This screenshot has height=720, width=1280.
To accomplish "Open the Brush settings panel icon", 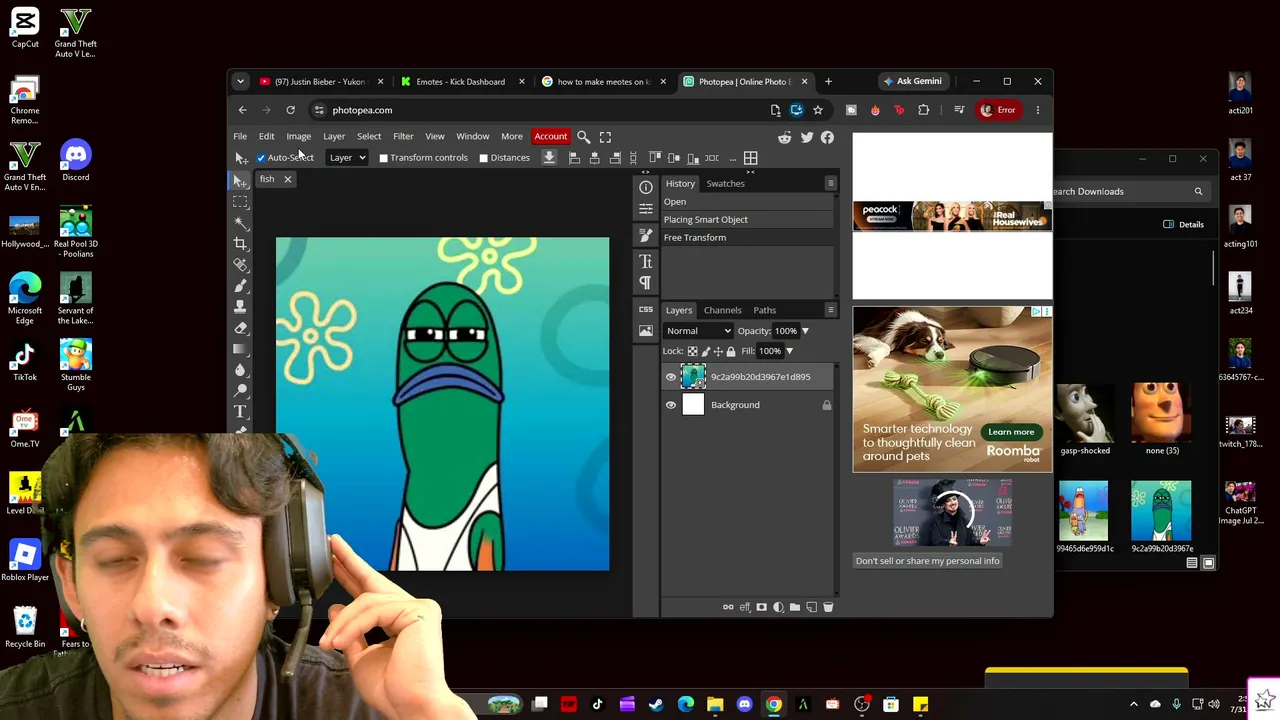I will (646, 235).
